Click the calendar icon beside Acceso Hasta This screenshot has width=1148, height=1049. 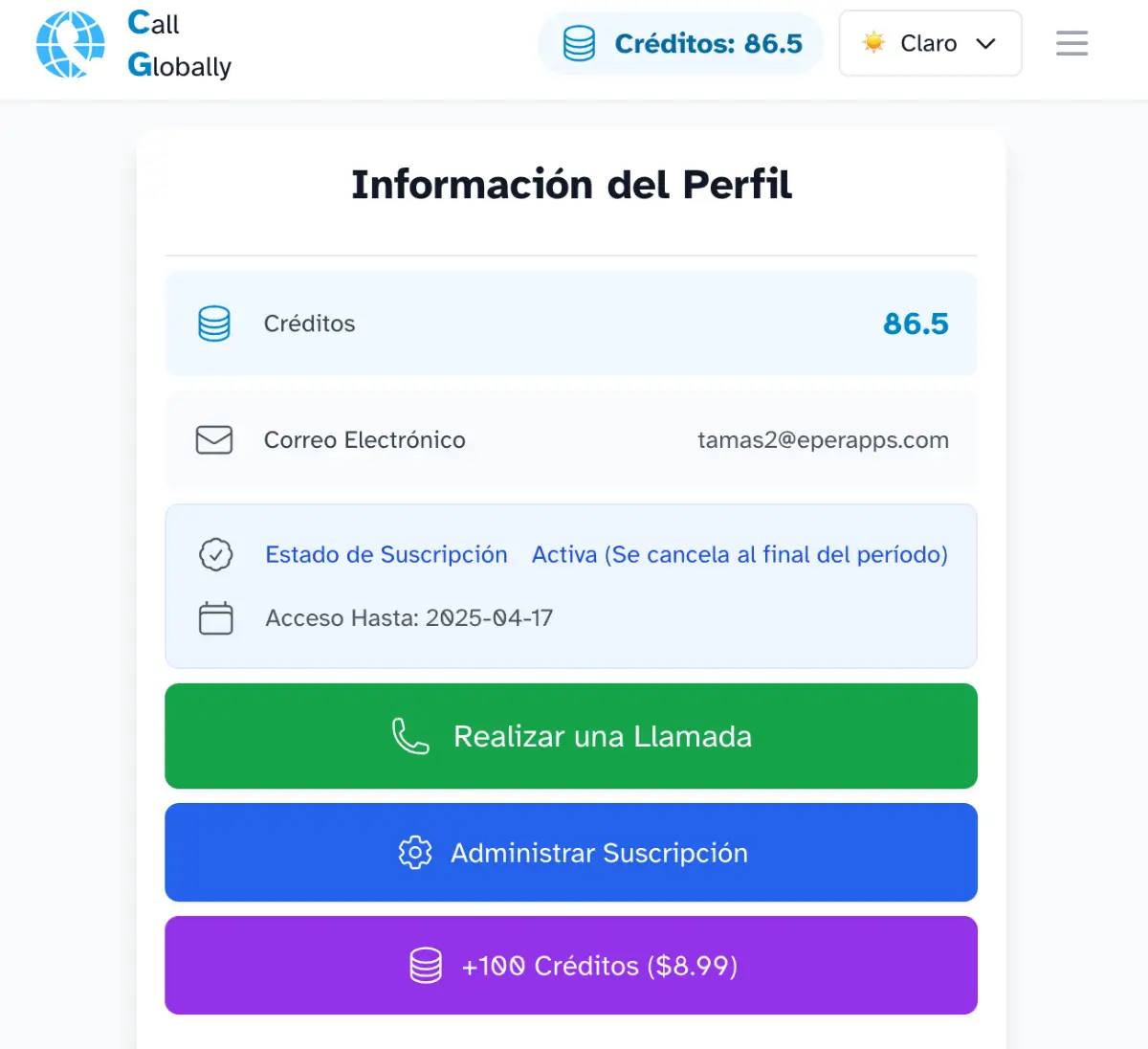[216, 618]
